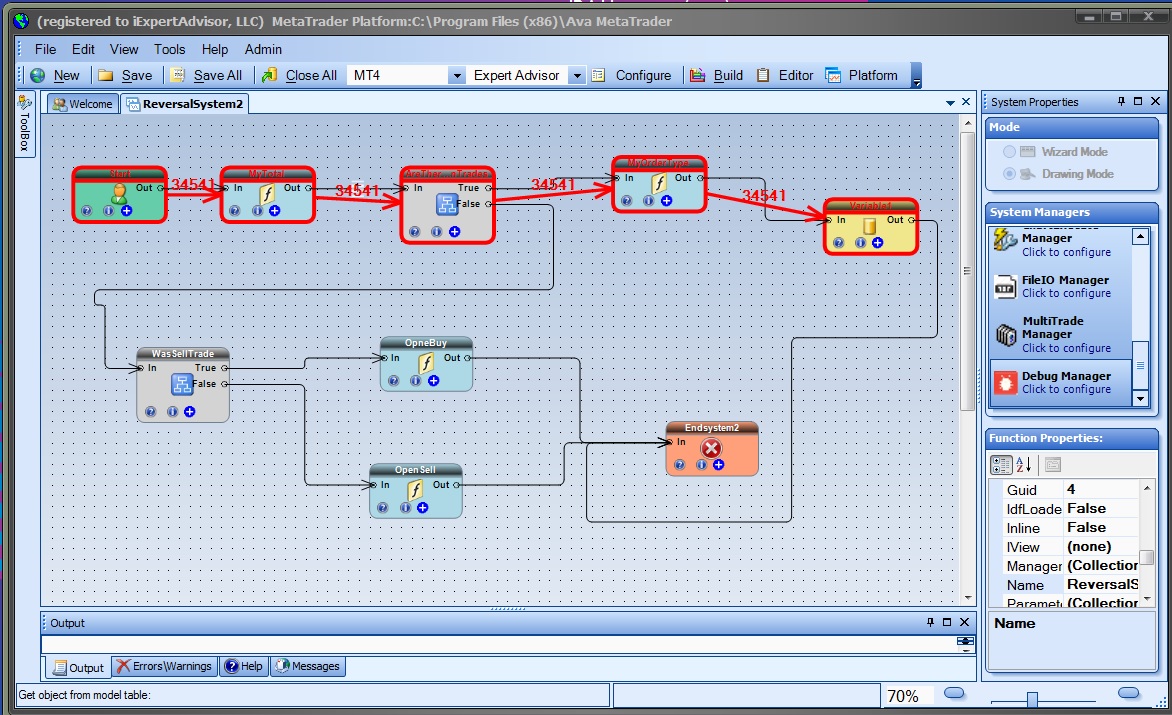
Task: Open the Messages tab in Output panel
Action: (307, 666)
